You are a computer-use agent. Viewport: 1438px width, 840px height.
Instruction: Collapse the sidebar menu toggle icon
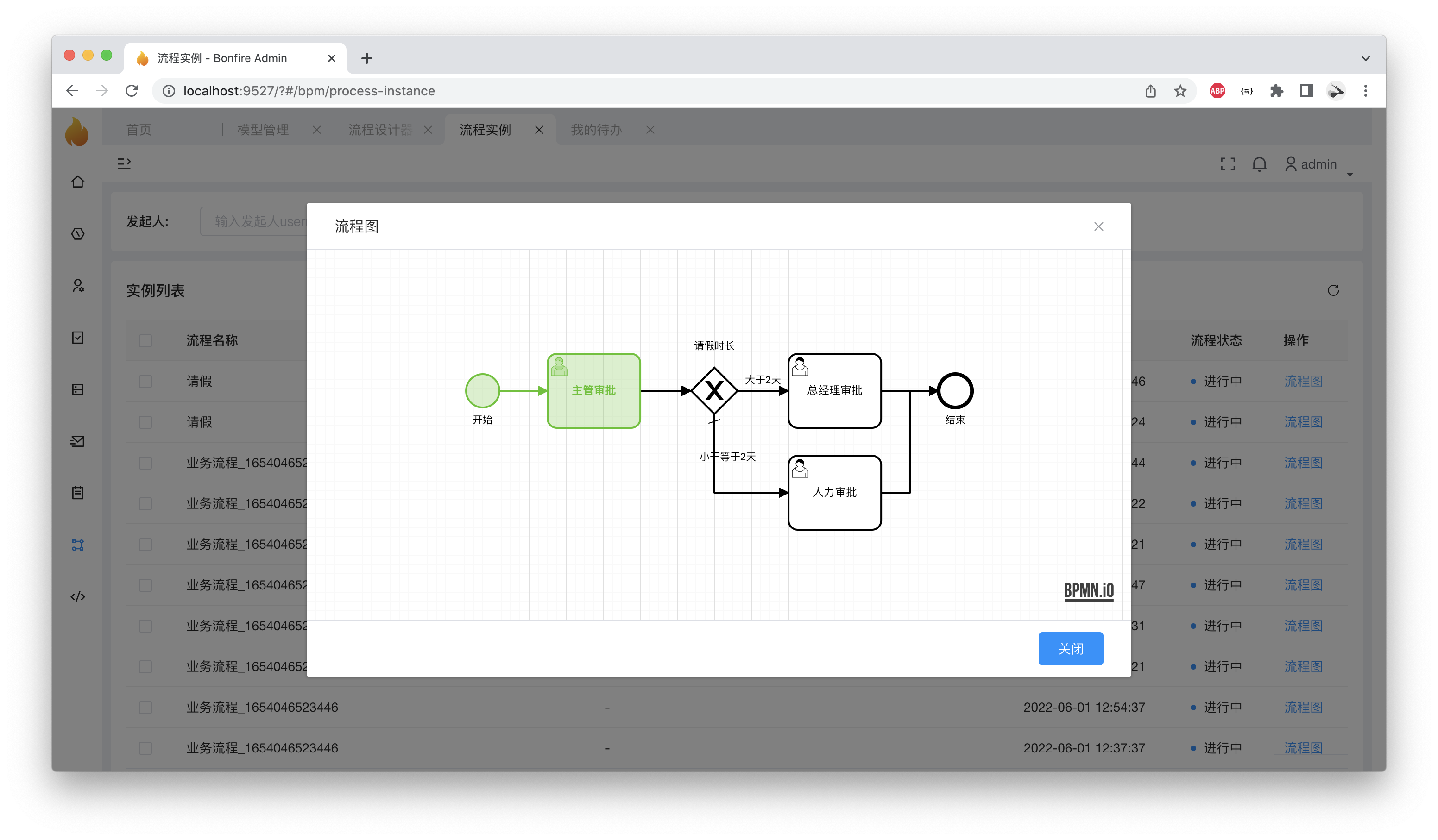coord(125,163)
